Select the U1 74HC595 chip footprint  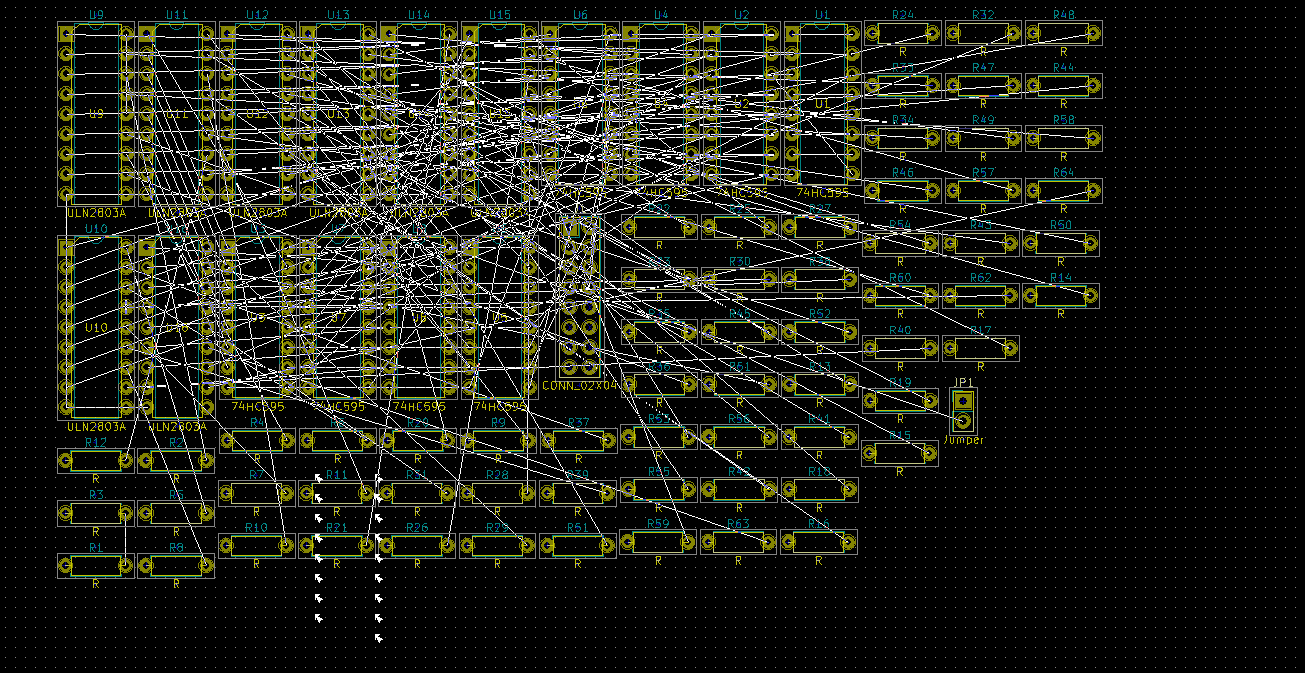[x=822, y=104]
